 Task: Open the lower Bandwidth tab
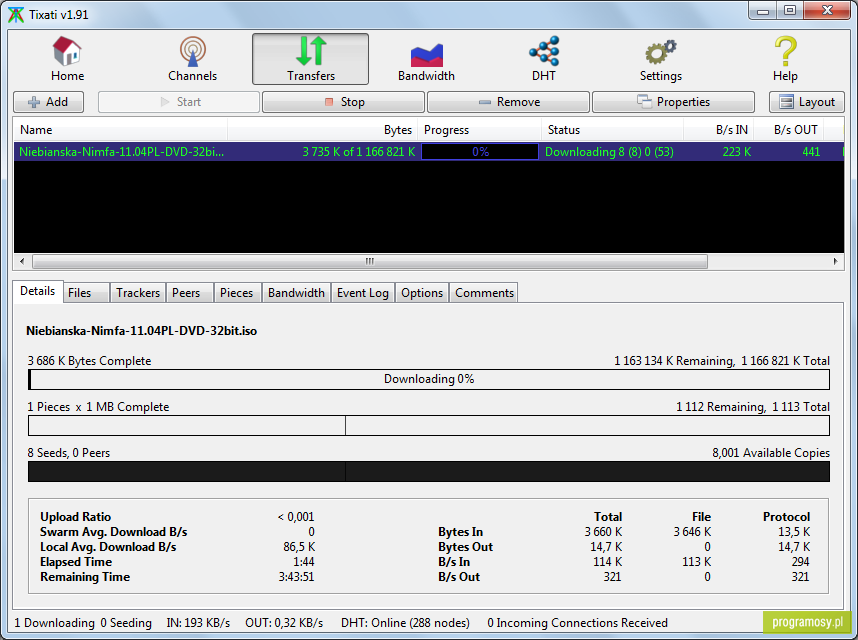[297, 293]
